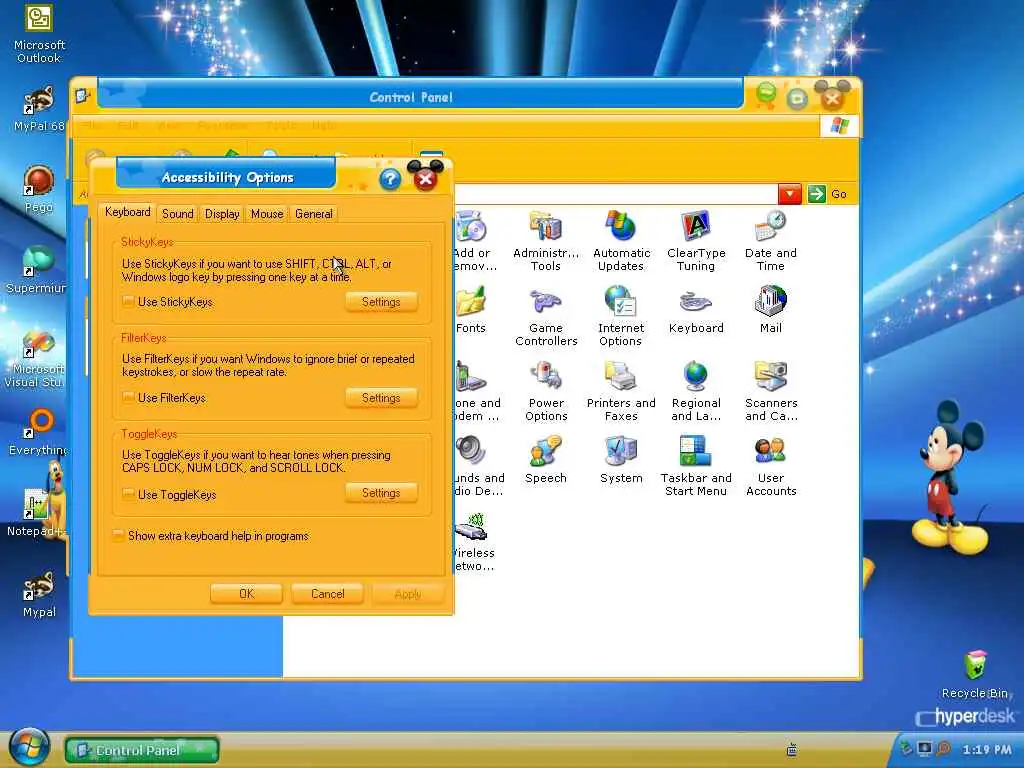The image size is (1024, 768).
Task: Open StickyKeys Settings button
Action: pyautogui.click(x=381, y=302)
